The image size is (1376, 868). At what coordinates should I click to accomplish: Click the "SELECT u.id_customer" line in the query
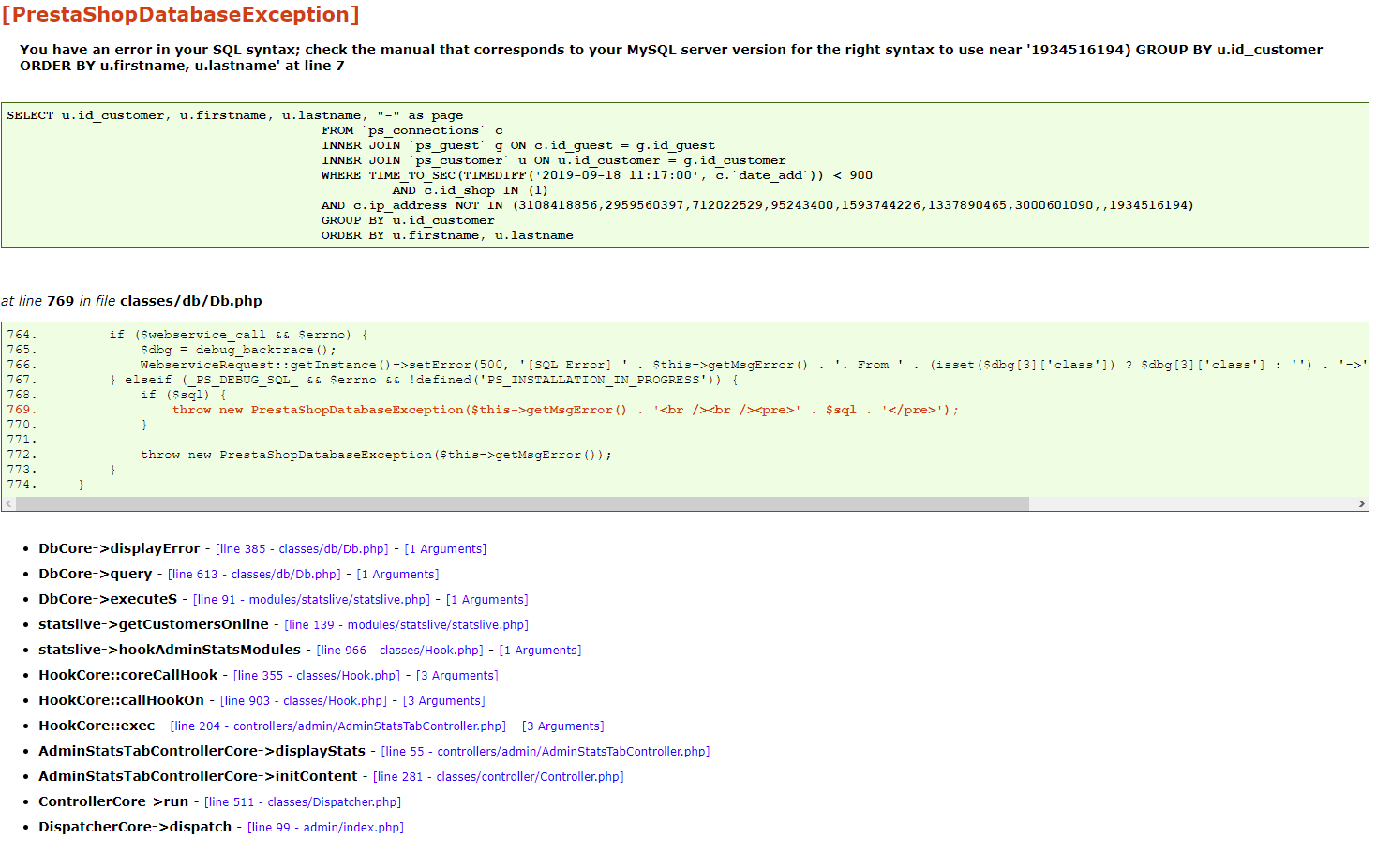[235, 115]
